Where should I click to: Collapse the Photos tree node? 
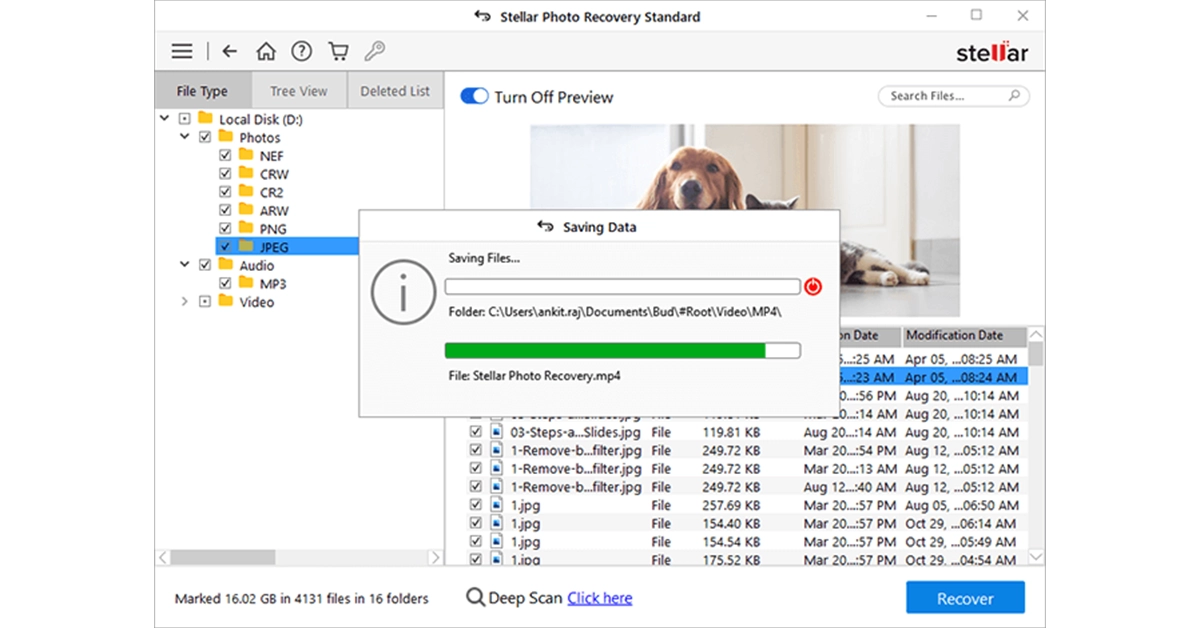point(184,137)
